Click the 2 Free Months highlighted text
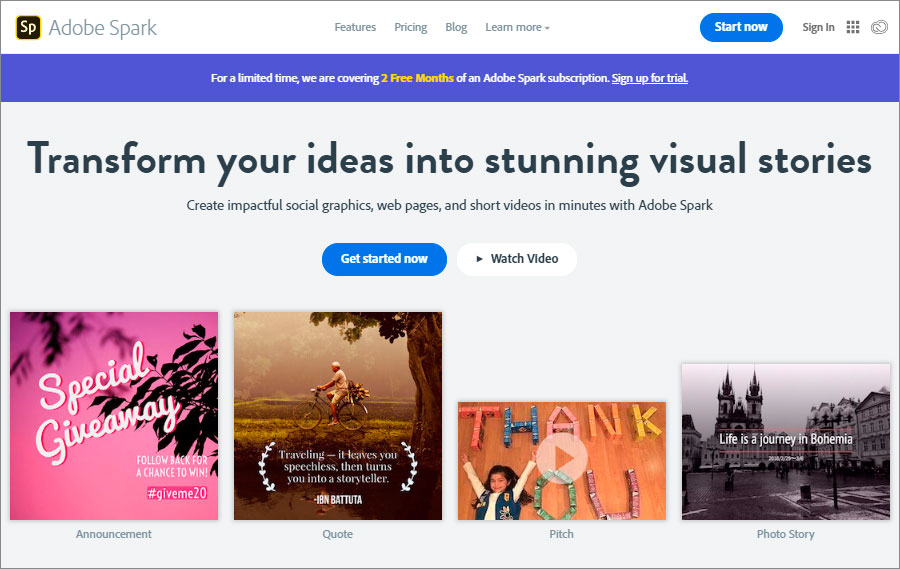The image size is (900, 569). [x=417, y=78]
